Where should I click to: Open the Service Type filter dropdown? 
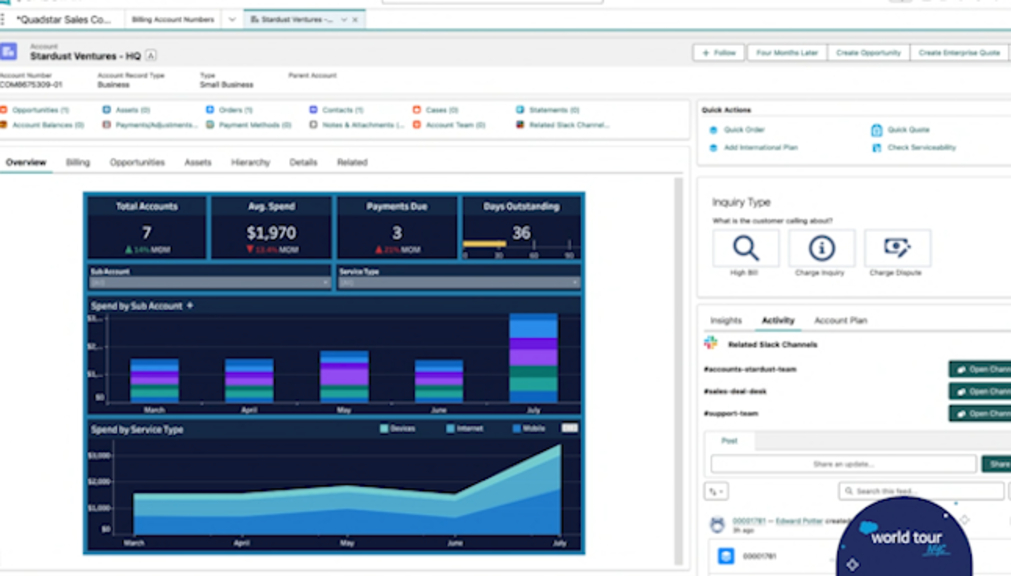(x=458, y=283)
